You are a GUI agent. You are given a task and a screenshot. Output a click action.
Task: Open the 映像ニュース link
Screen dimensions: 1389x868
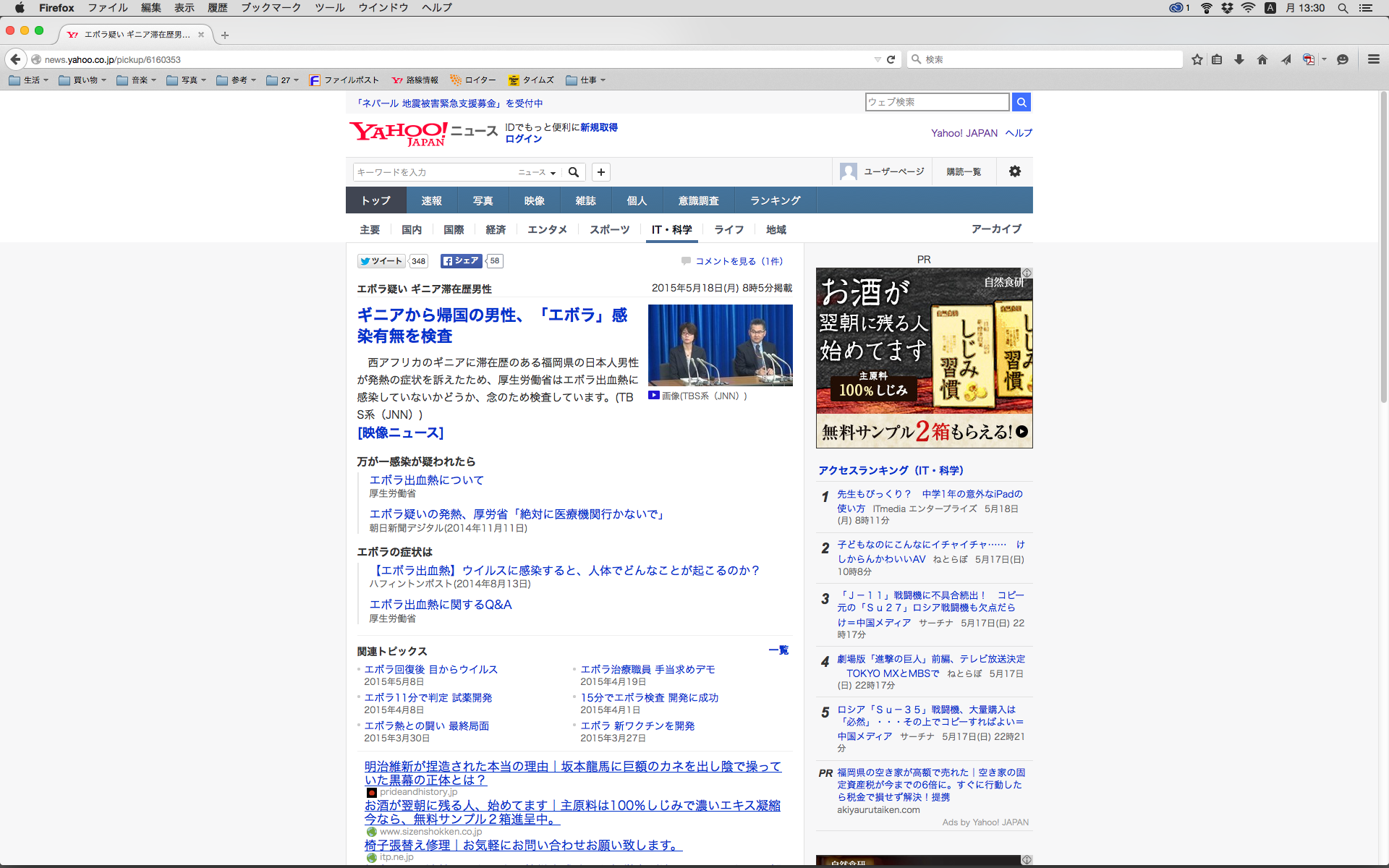coord(400,433)
